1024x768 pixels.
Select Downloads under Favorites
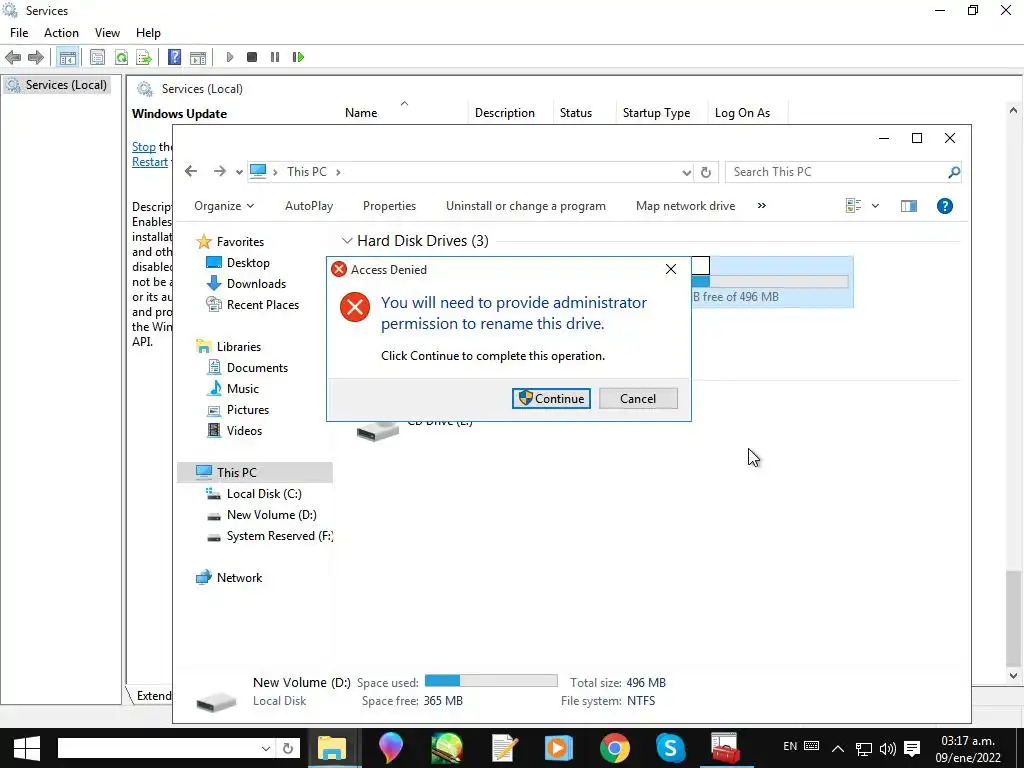[246, 283]
